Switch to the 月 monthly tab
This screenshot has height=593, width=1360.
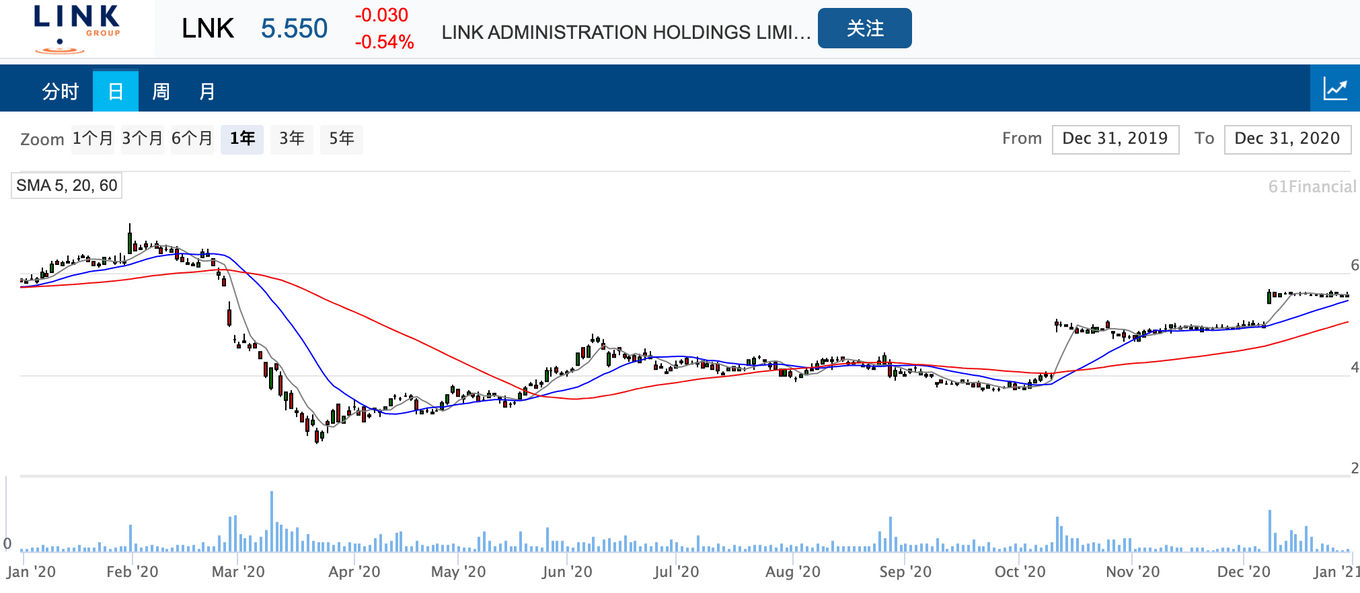[207, 91]
